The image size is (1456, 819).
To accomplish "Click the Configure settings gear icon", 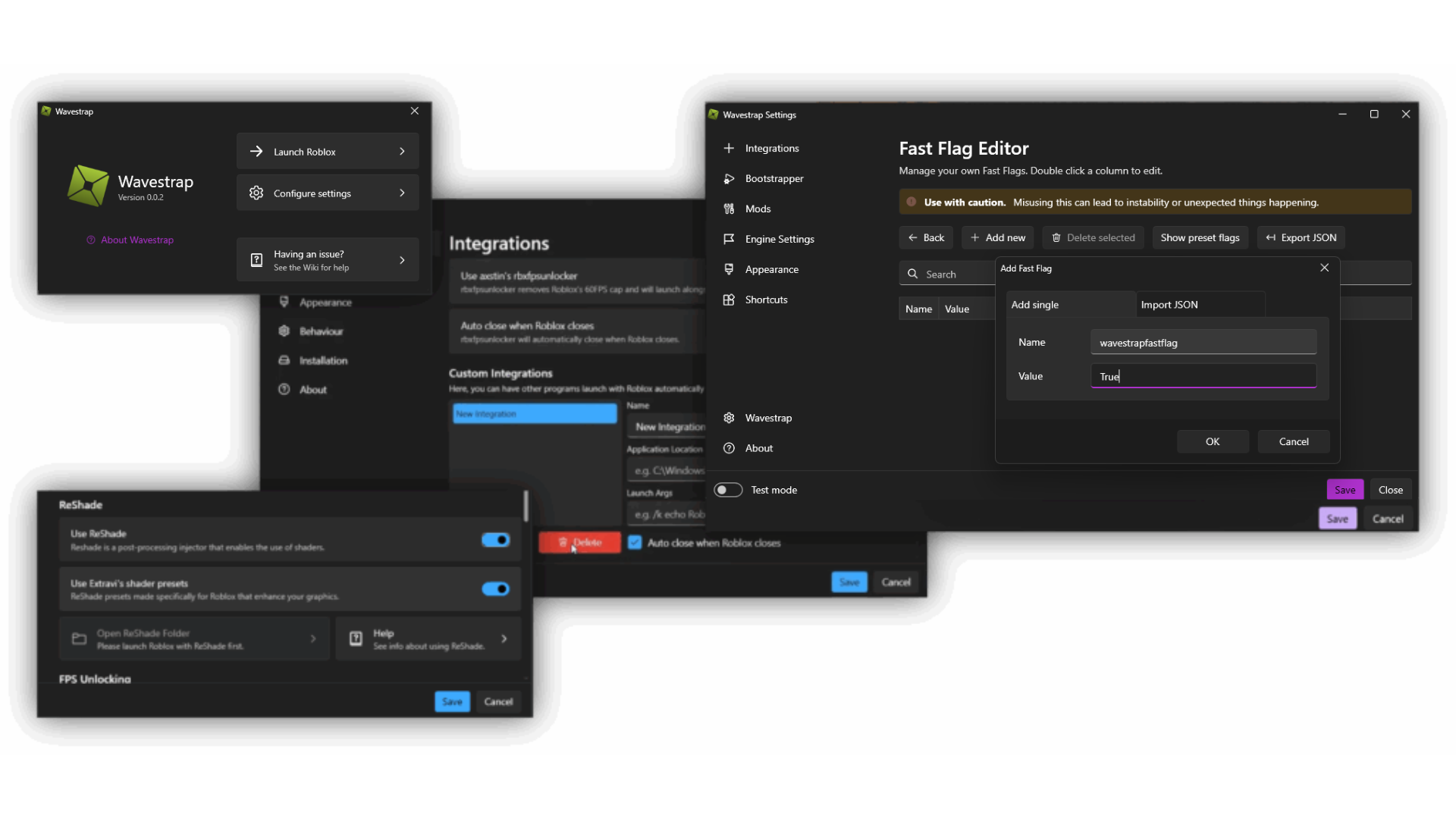I will click(256, 193).
